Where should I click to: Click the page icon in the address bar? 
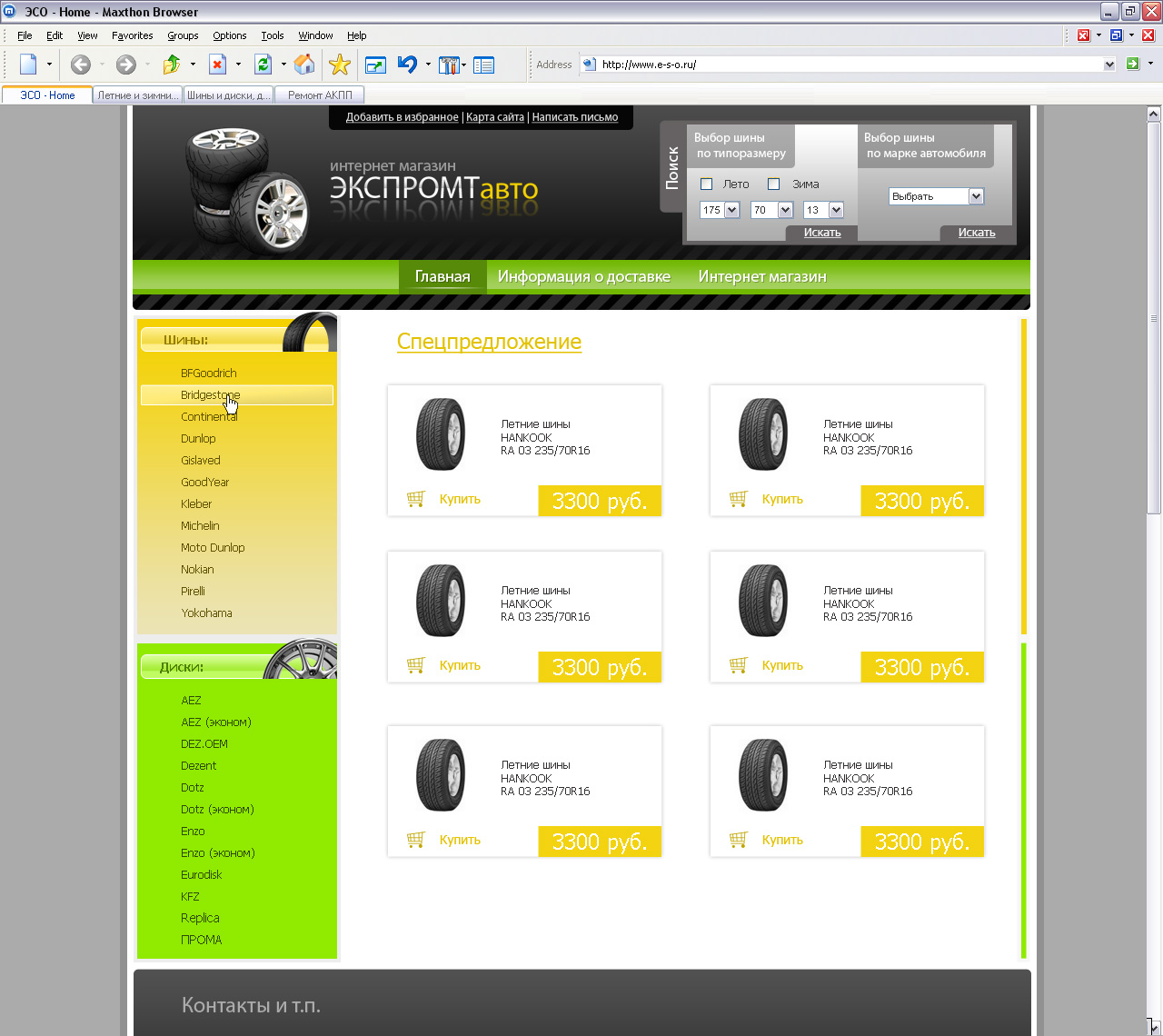click(x=589, y=64)
